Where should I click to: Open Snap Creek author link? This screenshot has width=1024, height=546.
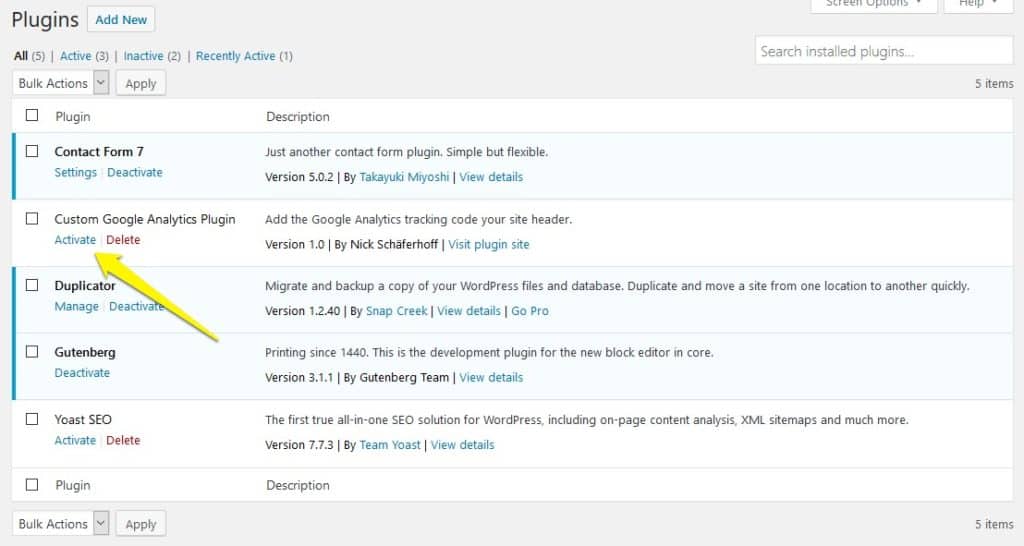pyautogui.click(x=396, y=311)
